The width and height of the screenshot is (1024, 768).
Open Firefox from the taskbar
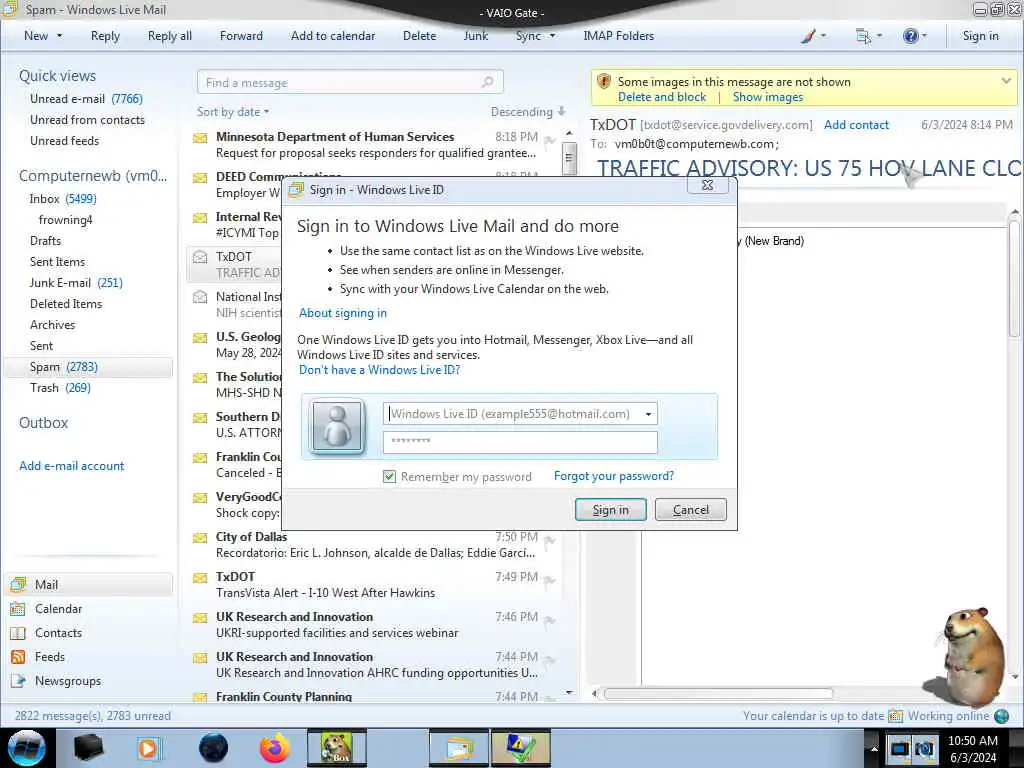tap(274, 748)
